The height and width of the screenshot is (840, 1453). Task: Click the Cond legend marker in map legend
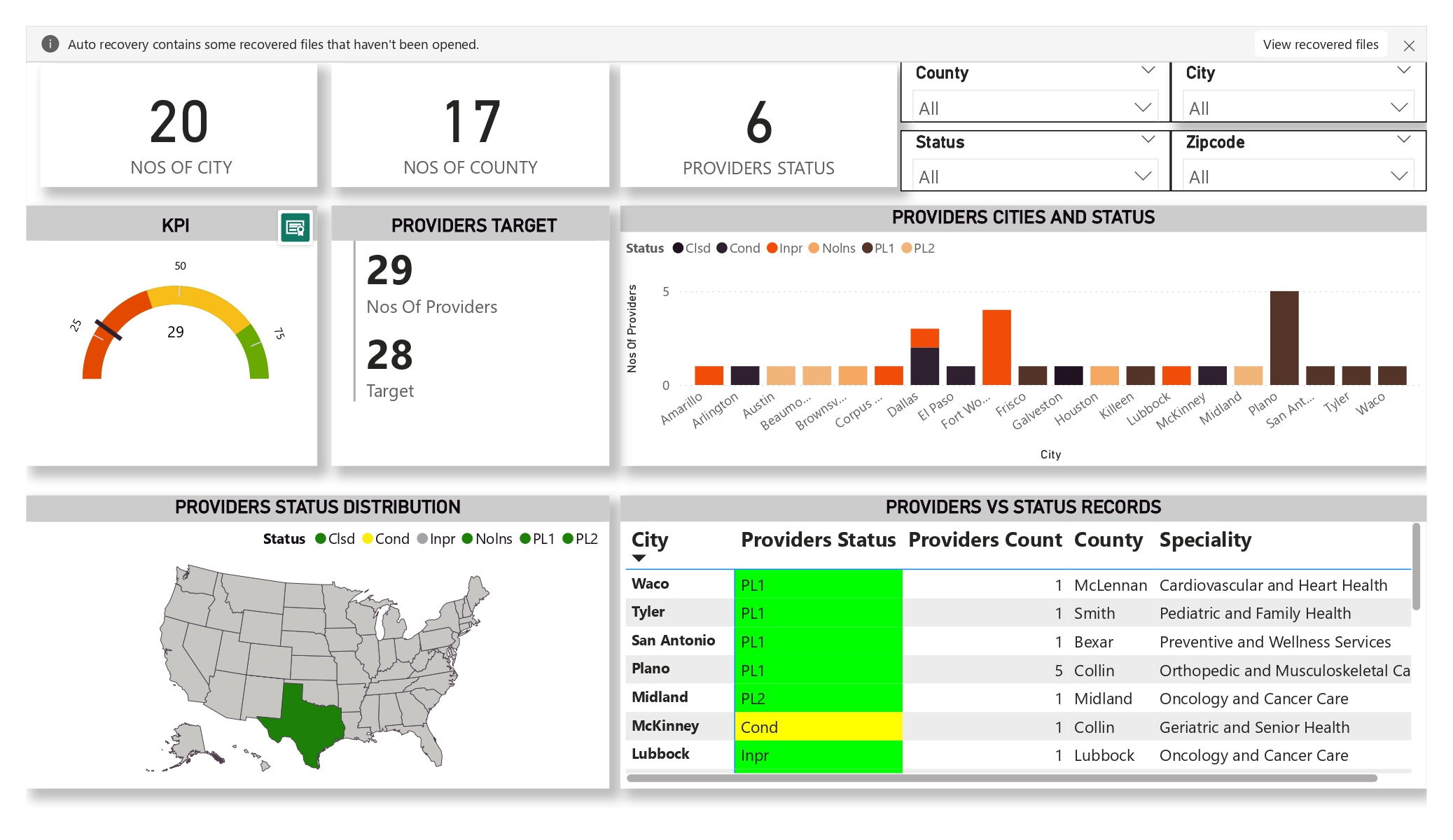point(368,538)
